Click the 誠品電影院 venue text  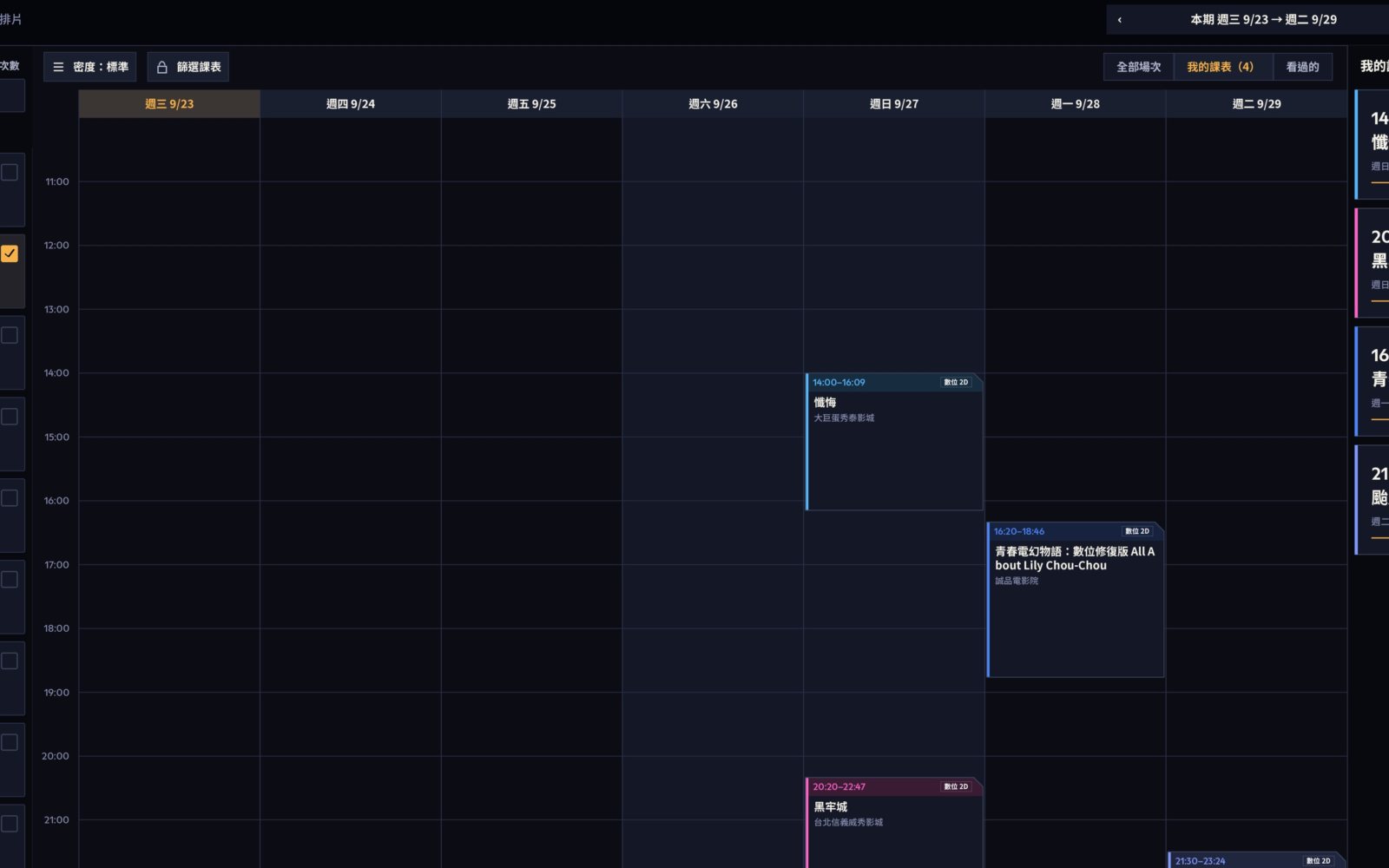pyautogui.click(x=1017, y=581)
